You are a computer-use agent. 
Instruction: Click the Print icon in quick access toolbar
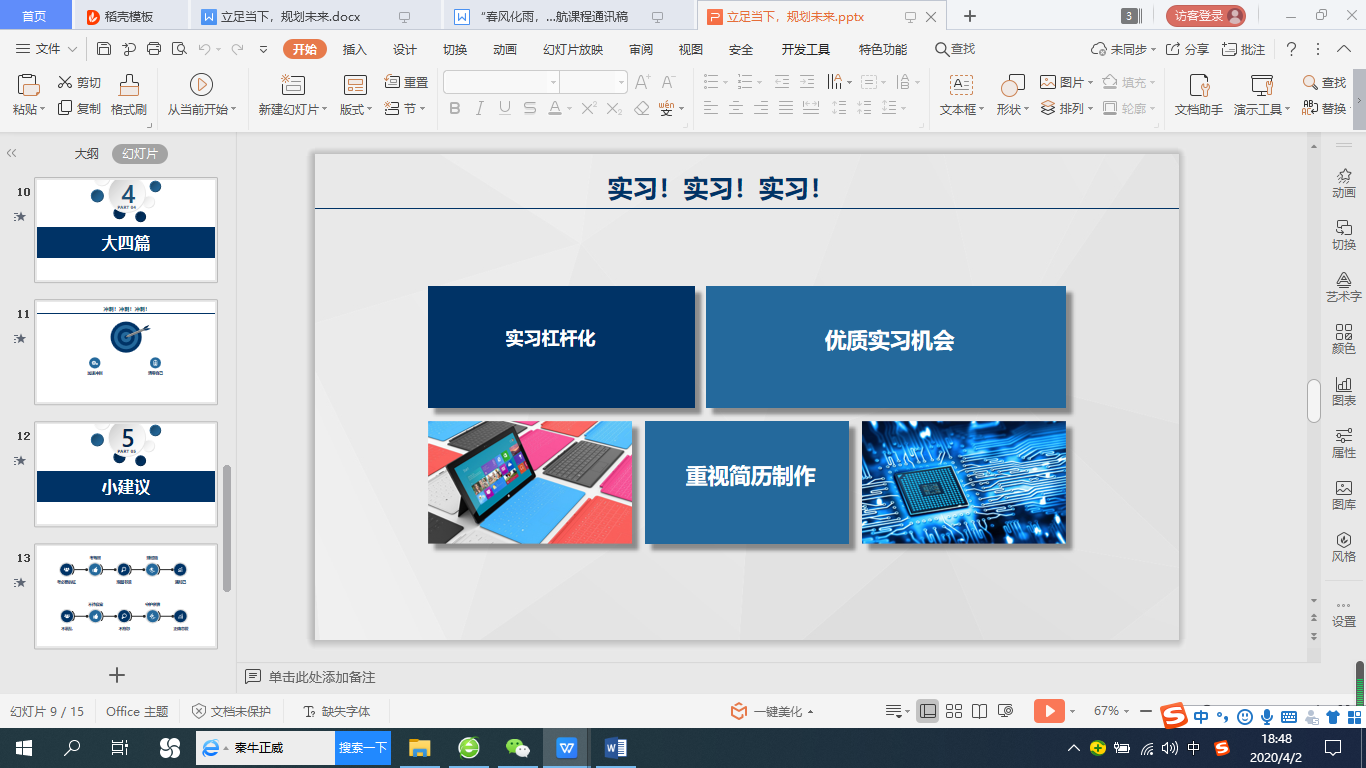(x=154, y=49)
